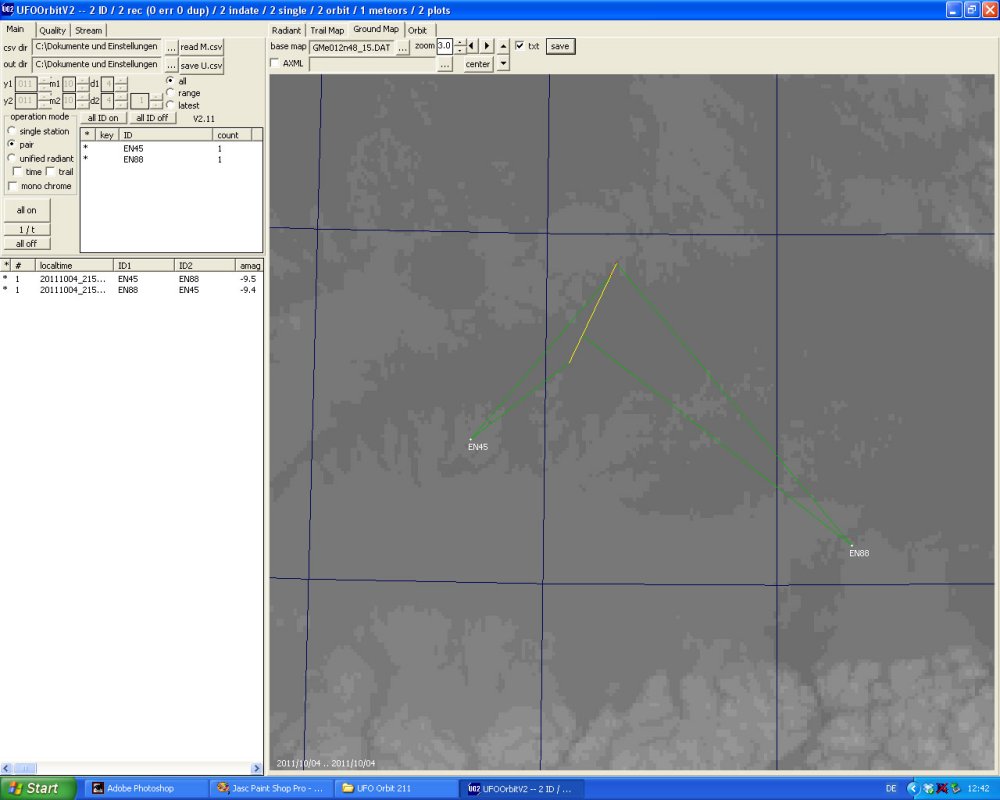Click the read M.csv button
The image size is (1000, 800).
[x=201, y=47]
